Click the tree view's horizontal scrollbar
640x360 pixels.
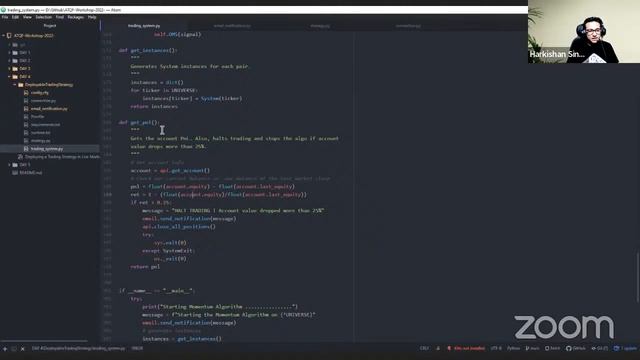coord(44,341)
